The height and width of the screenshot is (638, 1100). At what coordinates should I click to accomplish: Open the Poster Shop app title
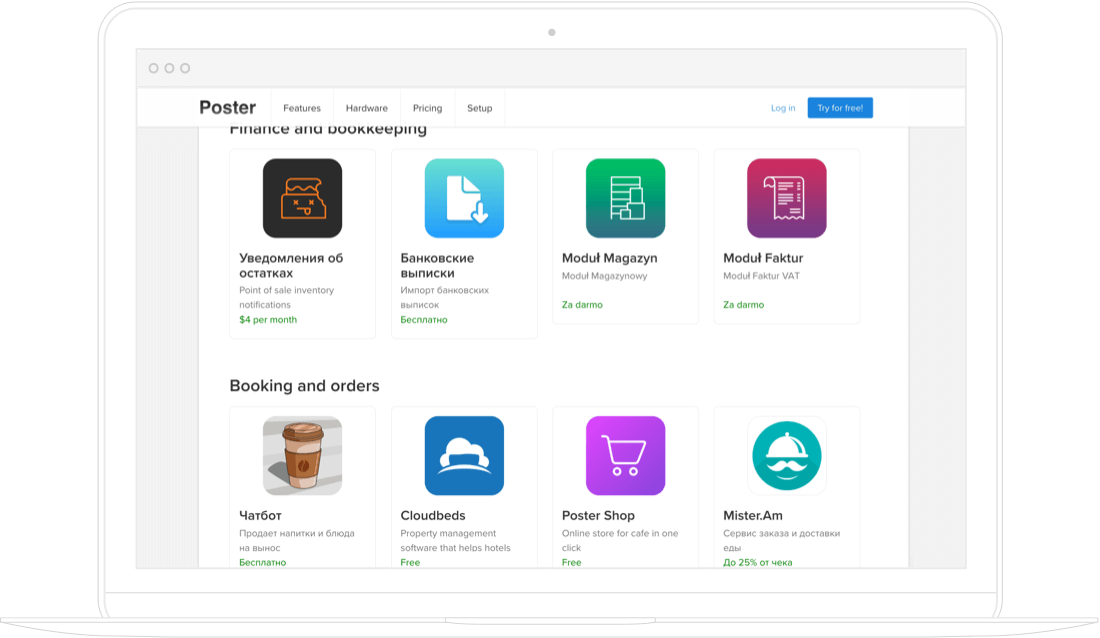(598, 516)
